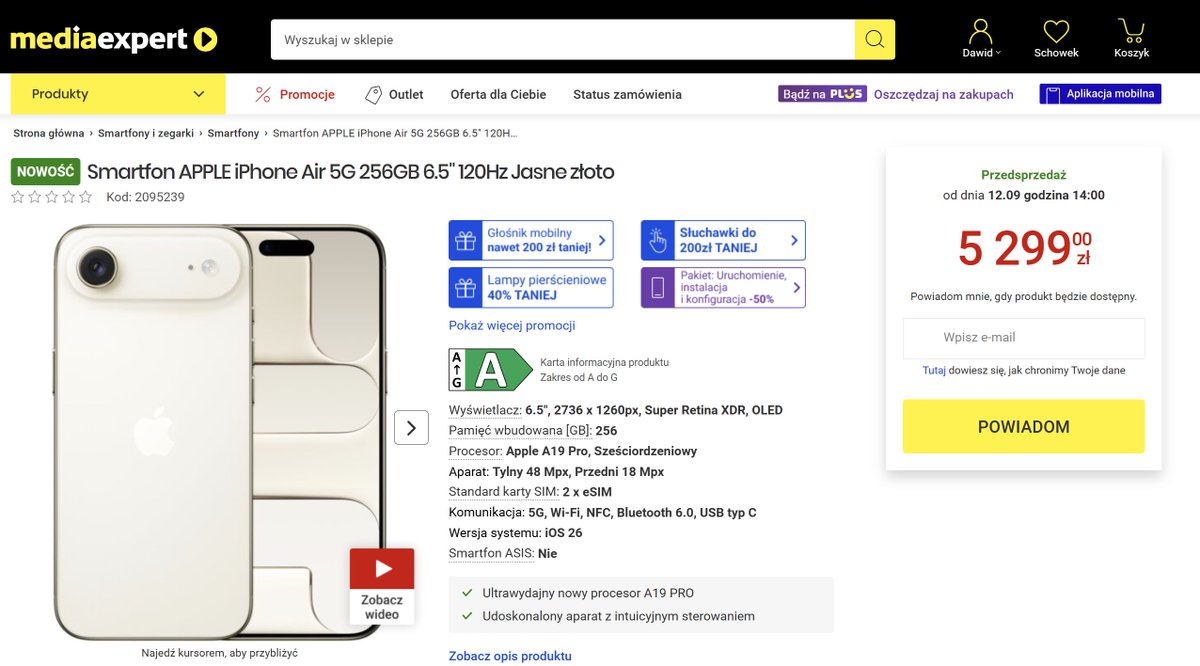Click the gift icon on Głośnik mobilny promo
The width and height of the screenshot is (1200, 666).
tap(465, 241)
